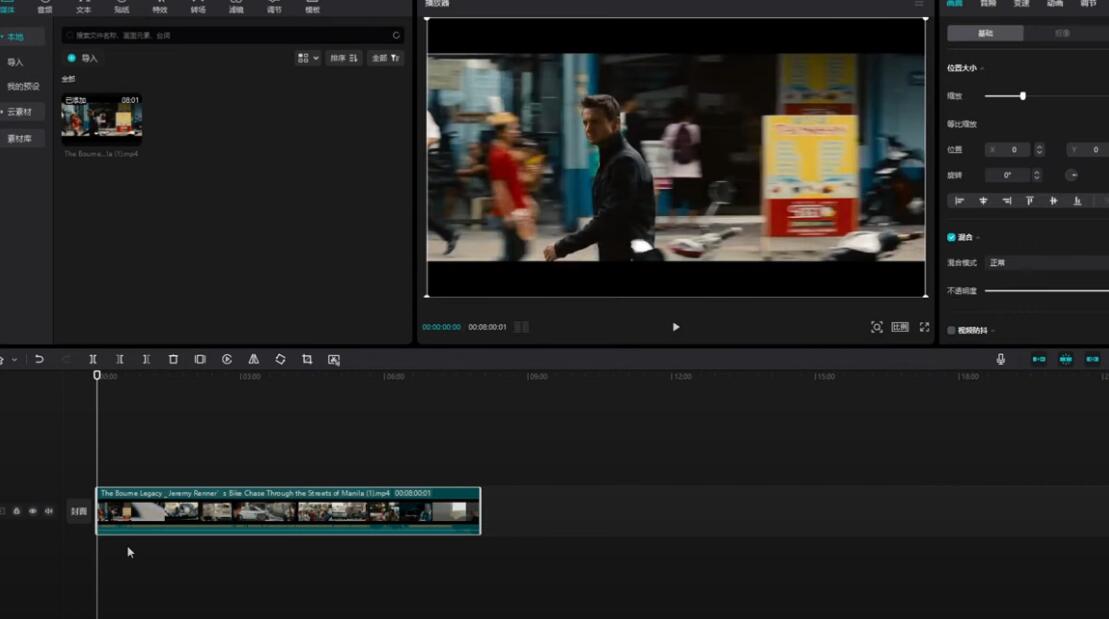
Task: Click the 封面 cover button on track
Action: tap(79, 511)
